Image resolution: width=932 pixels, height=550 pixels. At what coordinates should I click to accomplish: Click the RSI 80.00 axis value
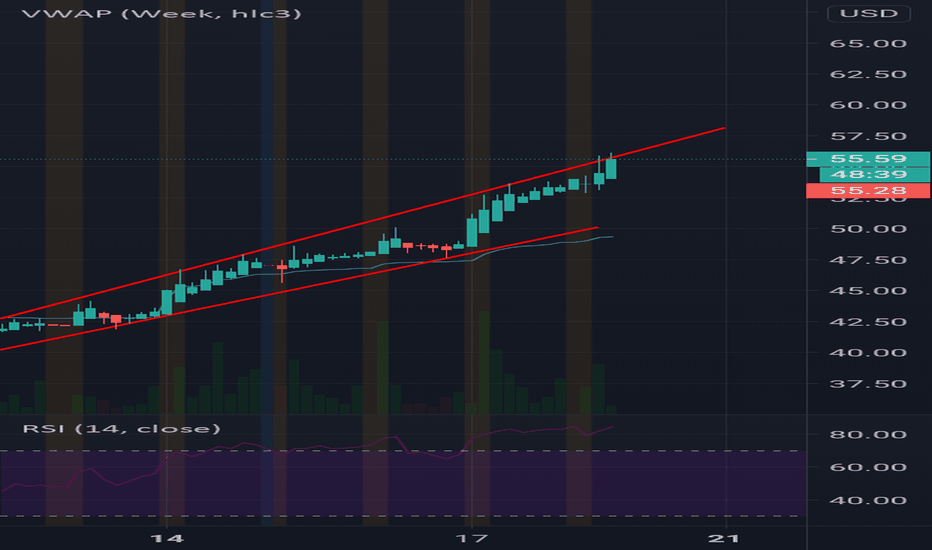pyautogui.click(x=868, y=435)
